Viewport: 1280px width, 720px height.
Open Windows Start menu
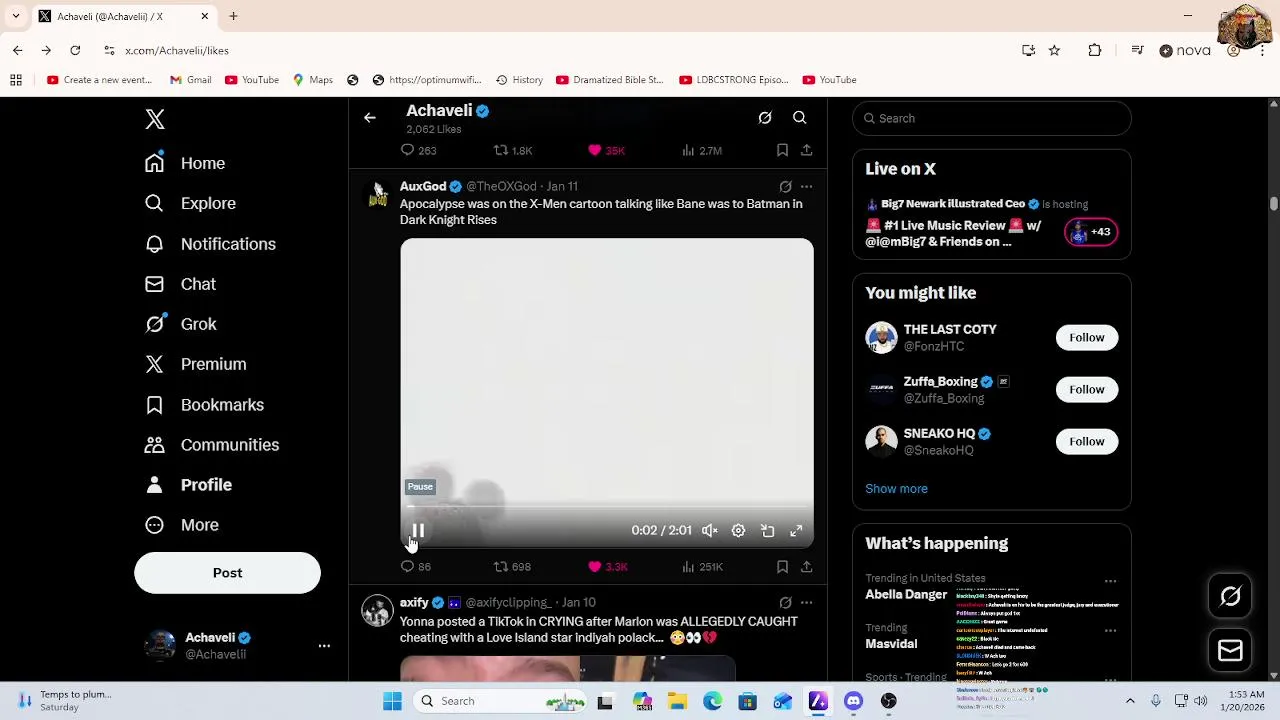[392, 701]
